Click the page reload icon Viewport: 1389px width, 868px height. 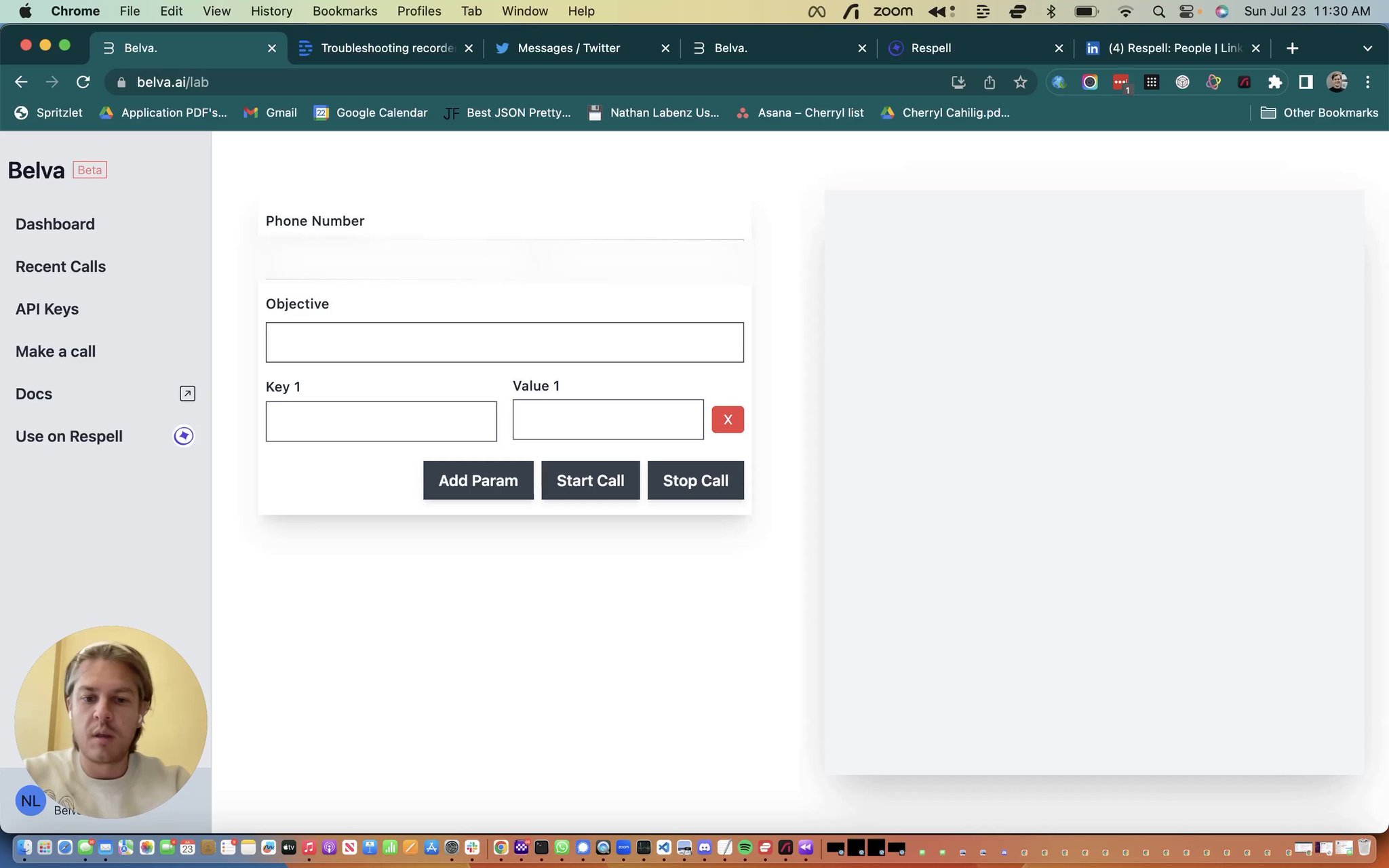[83, 82]
